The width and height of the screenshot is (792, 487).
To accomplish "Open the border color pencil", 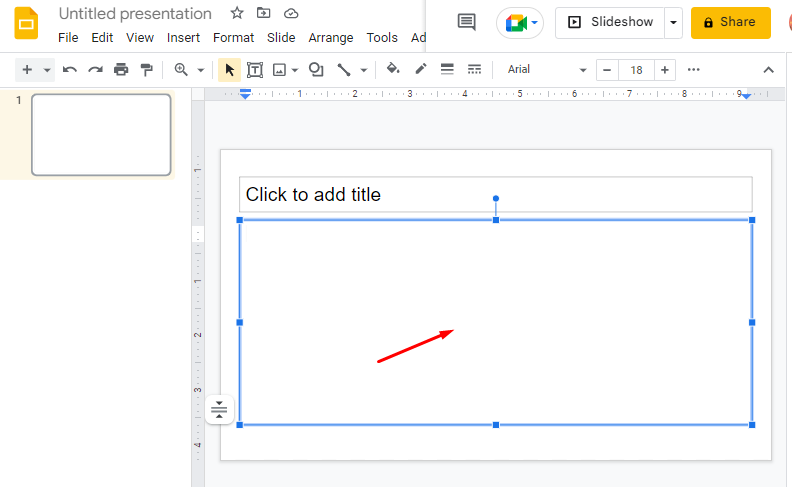I will pos(421,69).
